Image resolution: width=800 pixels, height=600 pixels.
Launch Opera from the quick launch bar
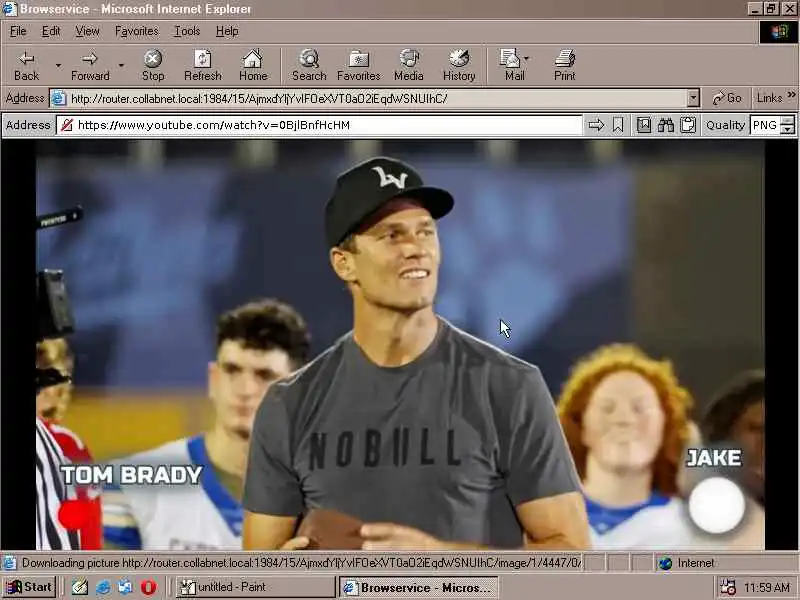pyautogui.click(x=148, y=587)
